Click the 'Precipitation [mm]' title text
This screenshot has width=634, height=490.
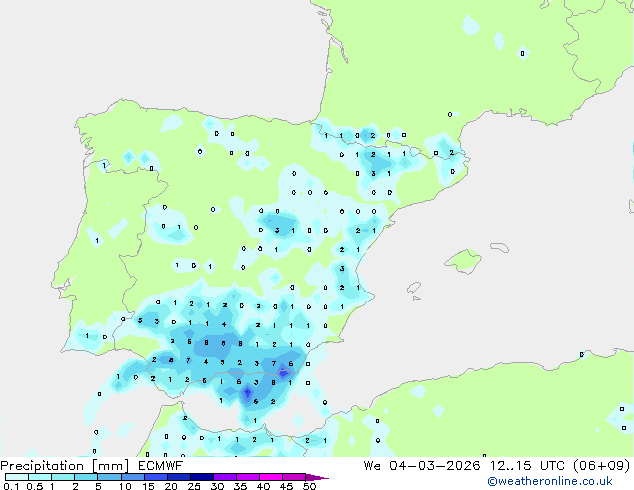pyautogui.click(x=65, y=466)
